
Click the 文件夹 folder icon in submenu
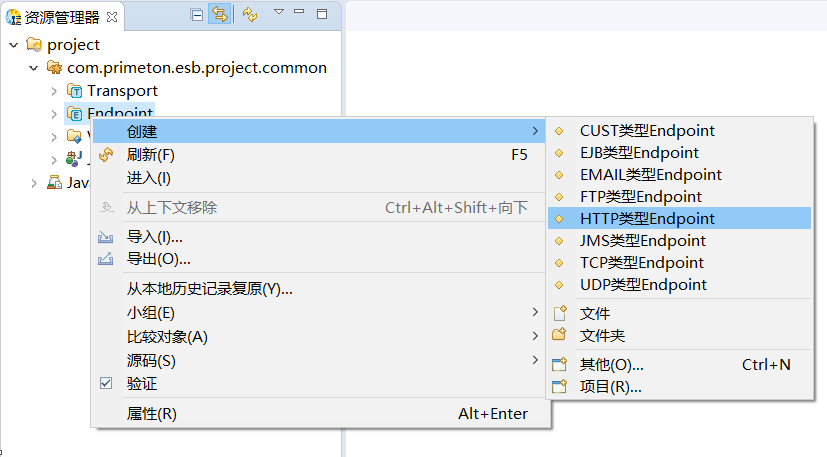point(560,335)
